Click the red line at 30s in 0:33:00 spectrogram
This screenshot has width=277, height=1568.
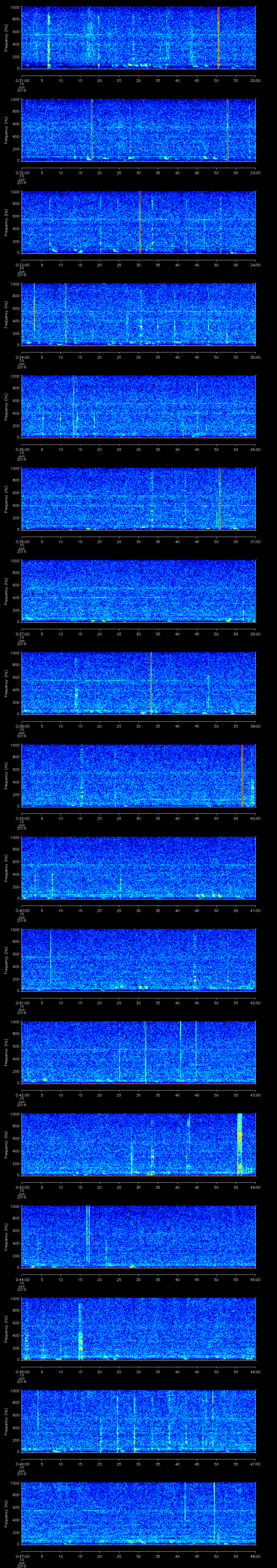pos(139,222)
